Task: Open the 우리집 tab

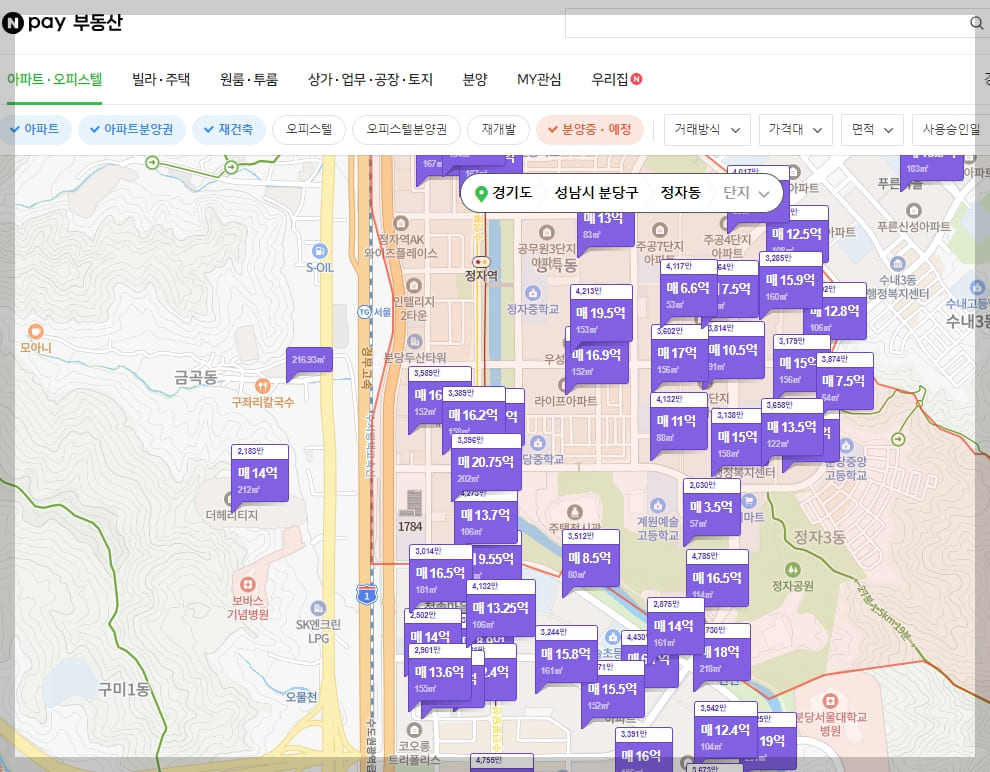Action: pos(616,79)
